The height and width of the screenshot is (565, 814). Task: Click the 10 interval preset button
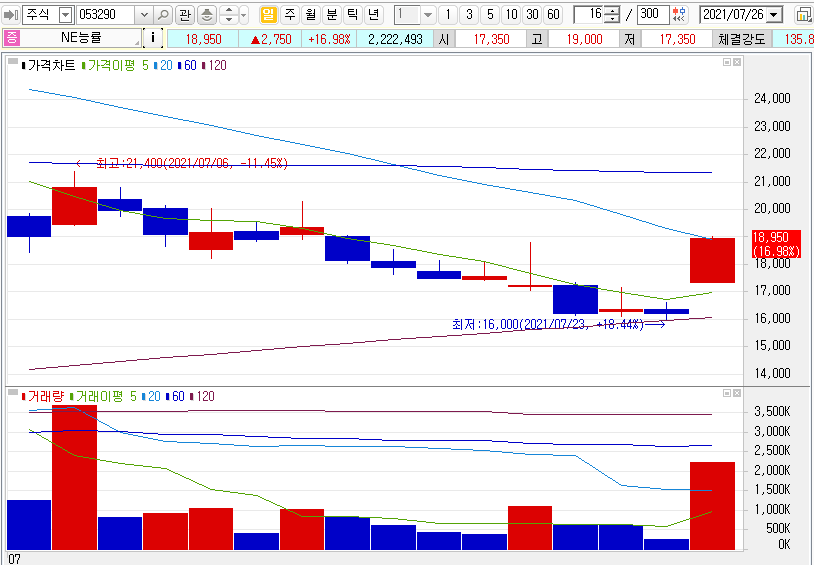[511, 15]
